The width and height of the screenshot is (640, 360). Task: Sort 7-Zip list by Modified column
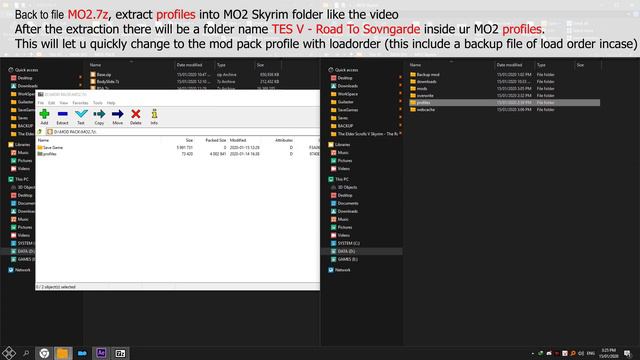[x=238, y=140]
